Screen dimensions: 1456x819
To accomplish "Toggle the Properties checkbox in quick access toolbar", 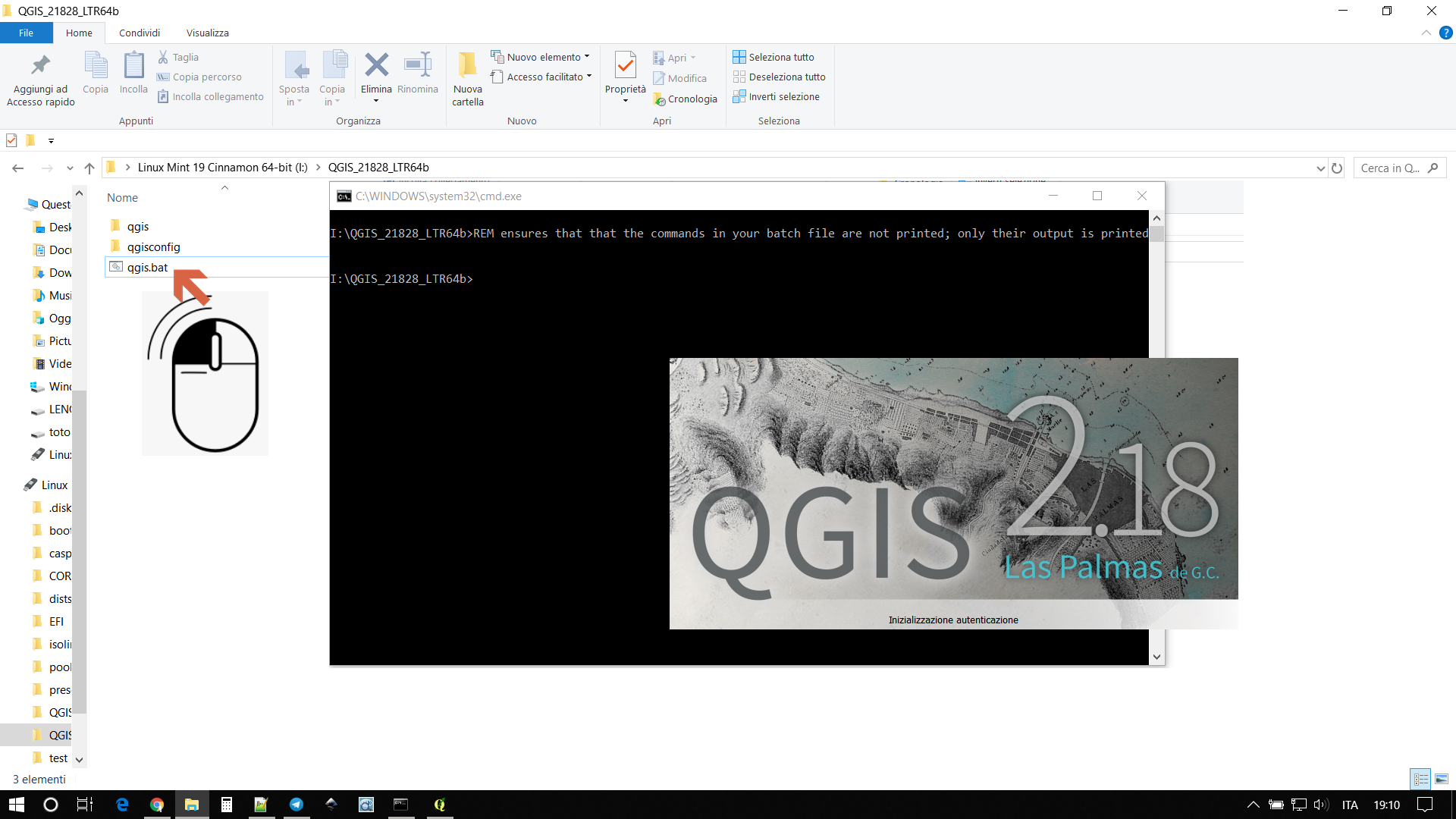I will pyautogui.click(x=11, y=140).
